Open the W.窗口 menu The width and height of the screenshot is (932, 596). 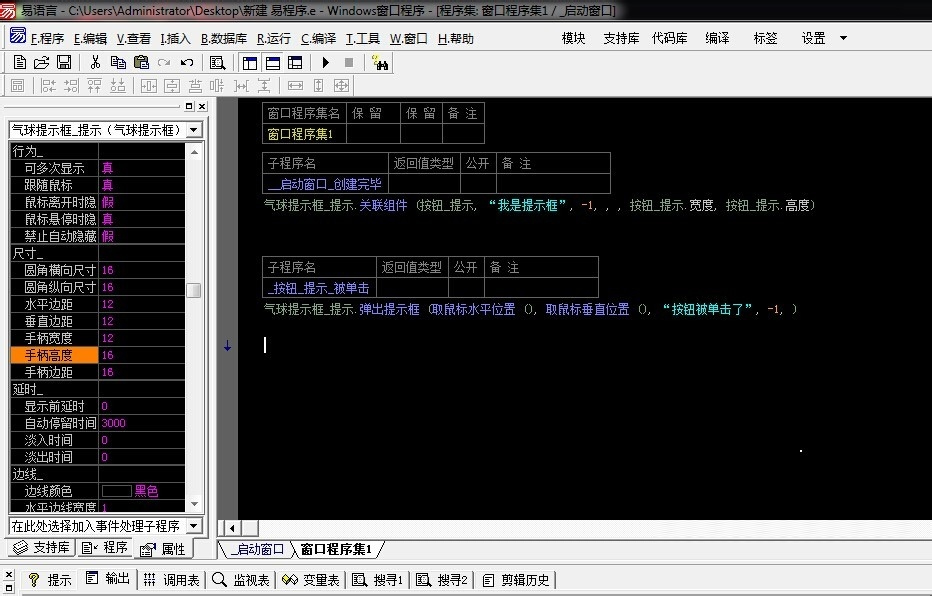[x=408, y=39]
